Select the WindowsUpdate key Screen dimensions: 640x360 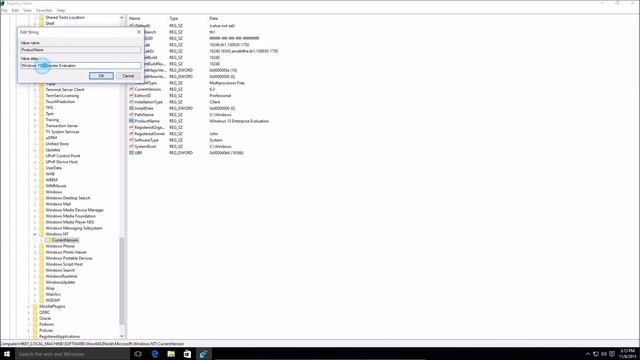60,282
